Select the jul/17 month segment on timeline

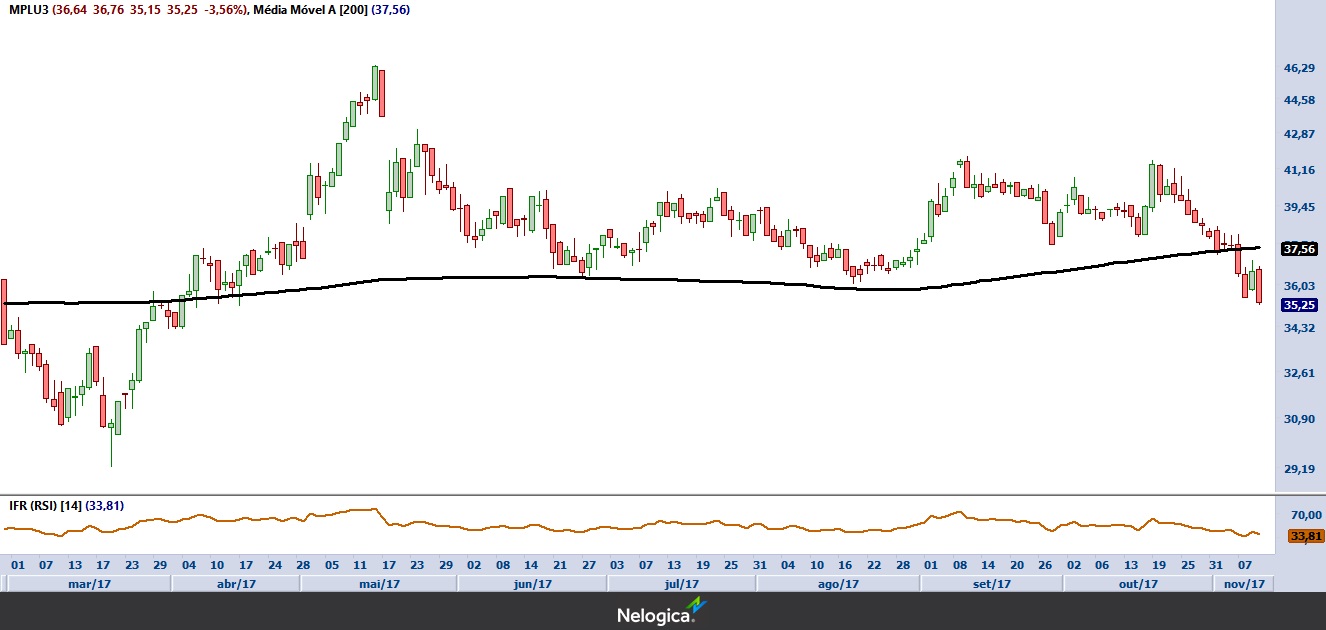click(x=681, y=584)
